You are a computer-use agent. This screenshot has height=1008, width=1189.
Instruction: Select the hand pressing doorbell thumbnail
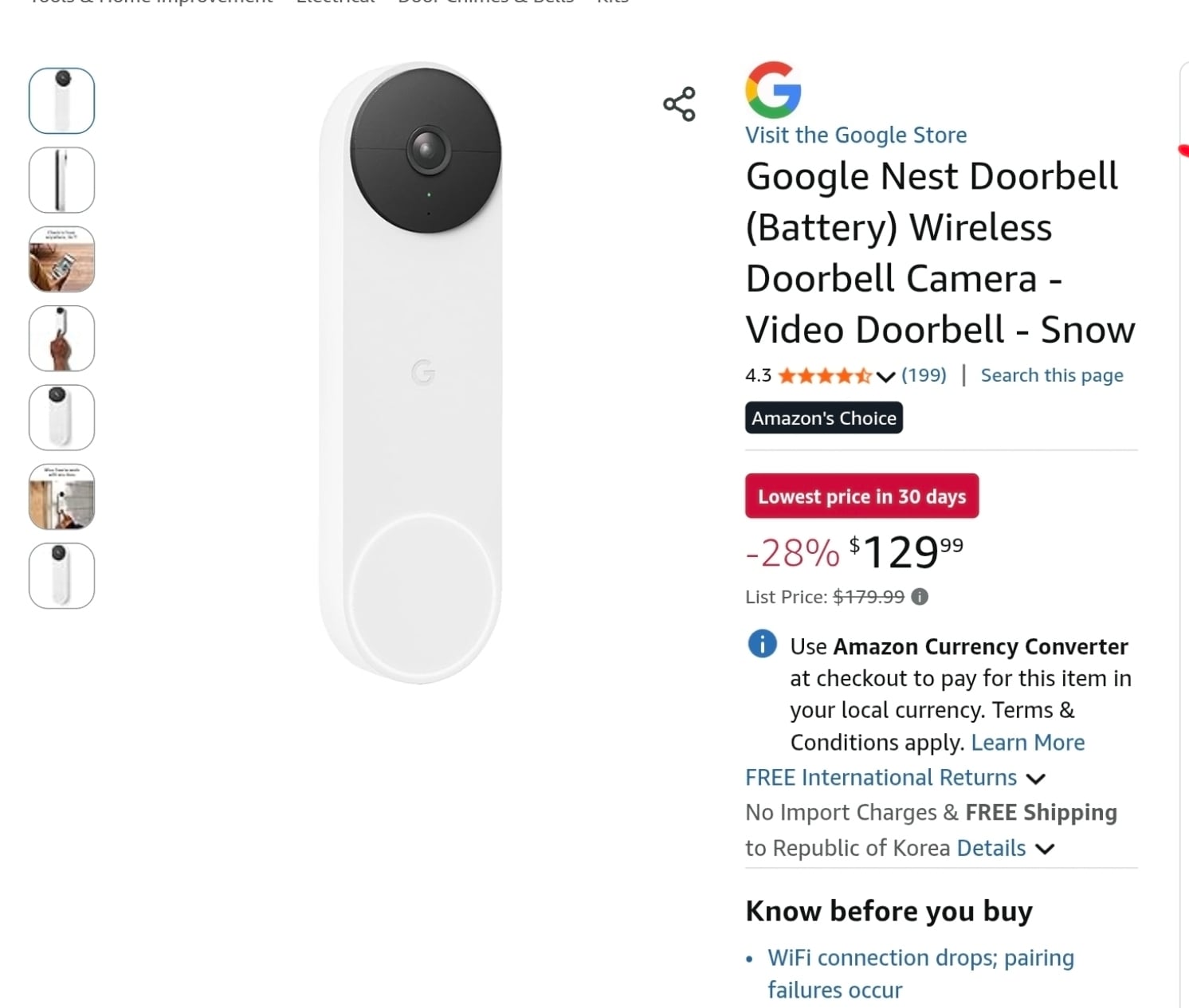pyautogui.click(x=61, y=339)
